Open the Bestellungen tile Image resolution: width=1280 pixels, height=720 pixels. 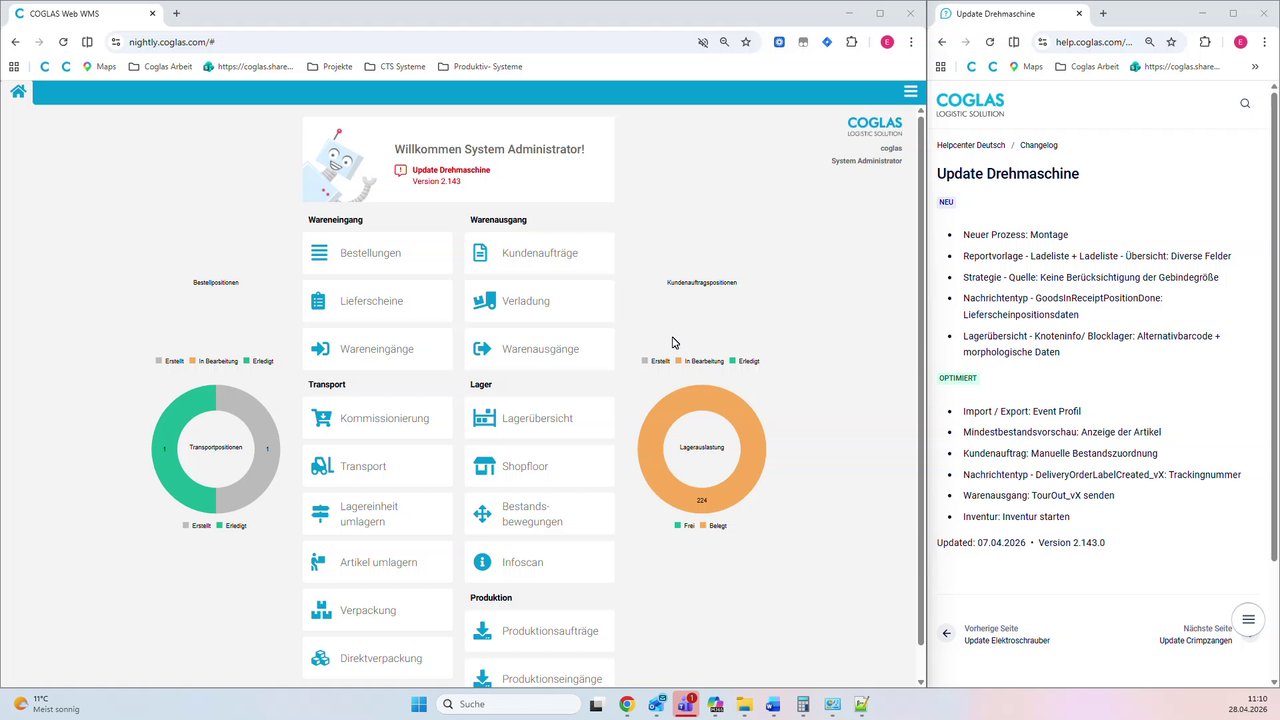pyautogui.click(x=377, y=253)
